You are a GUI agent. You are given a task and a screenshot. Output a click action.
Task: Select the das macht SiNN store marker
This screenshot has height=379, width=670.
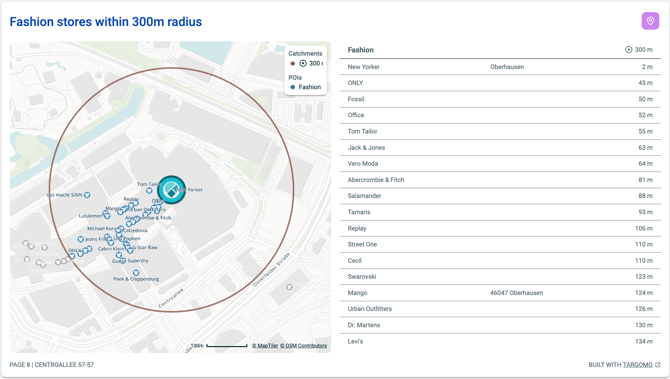pos(87,195)
